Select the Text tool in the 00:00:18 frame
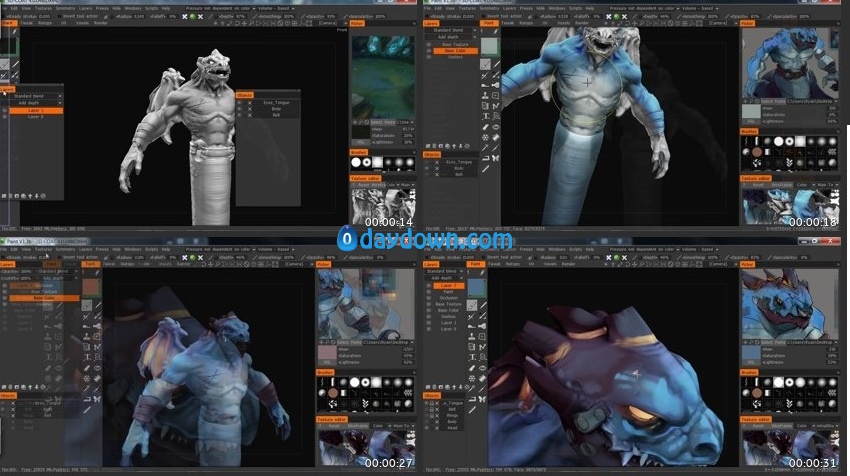This screenshot has width=850, height=476. pos(485,116)
